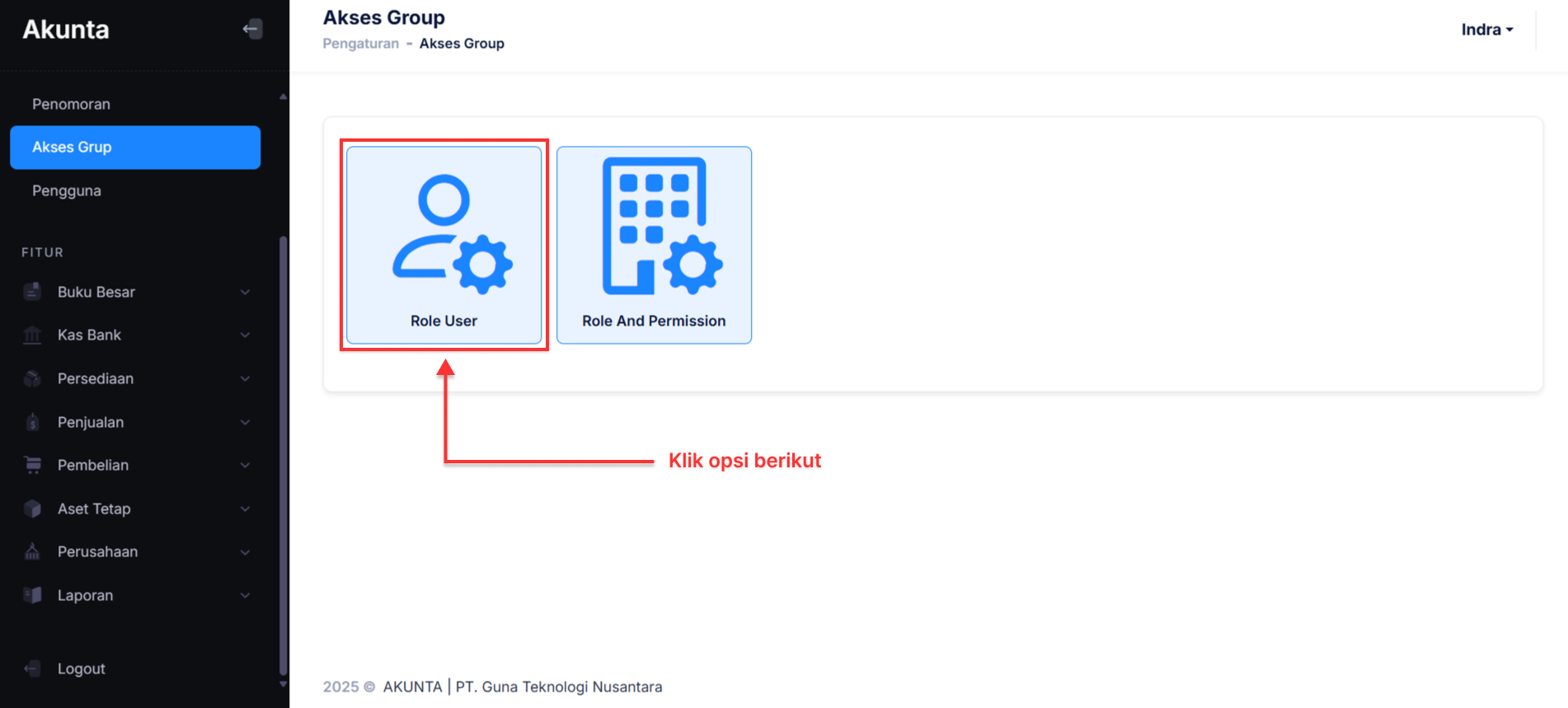Select the highlighted Akses Grup item
This screenshot has width=1568, height=708.
[135, 148]
